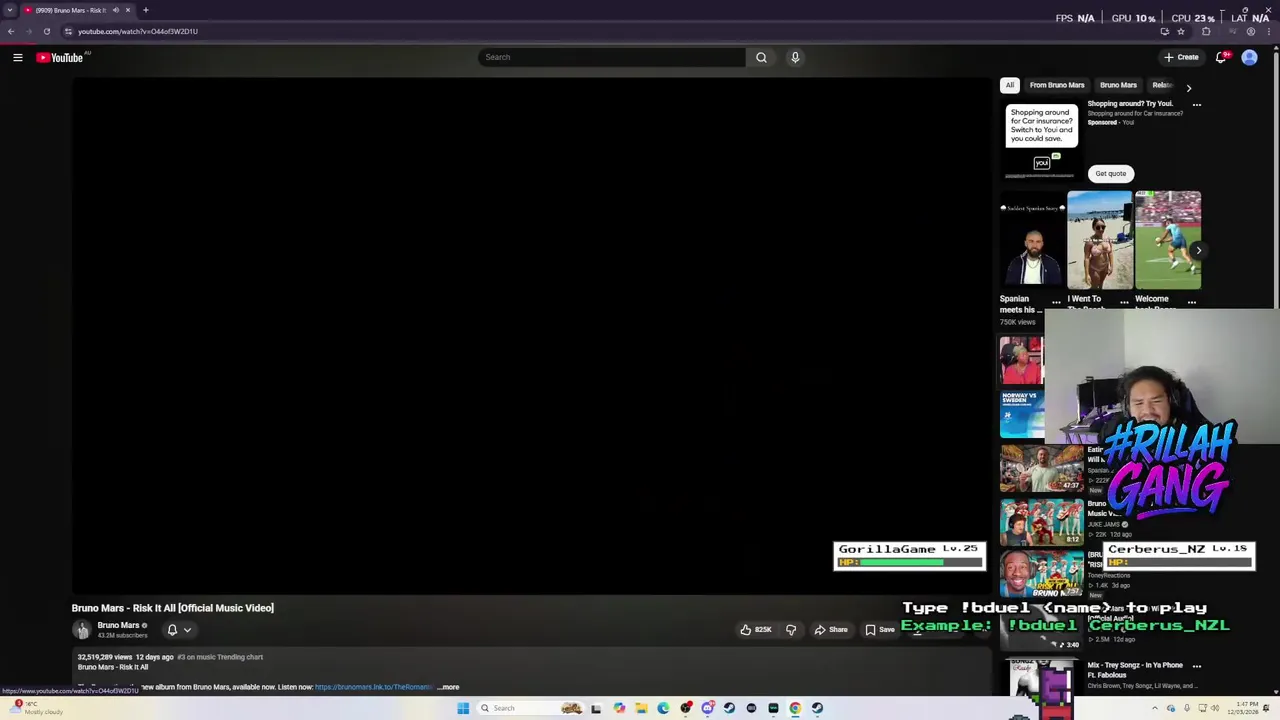The height and width of the screenshot is (720, 1280).
Task: Open Youi car insurance ad thumbnail
Action: pos(1042,140)
